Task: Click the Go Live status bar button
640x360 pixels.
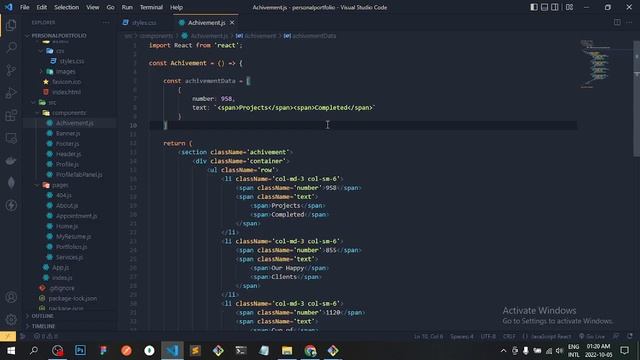Action: pos(592,336)
